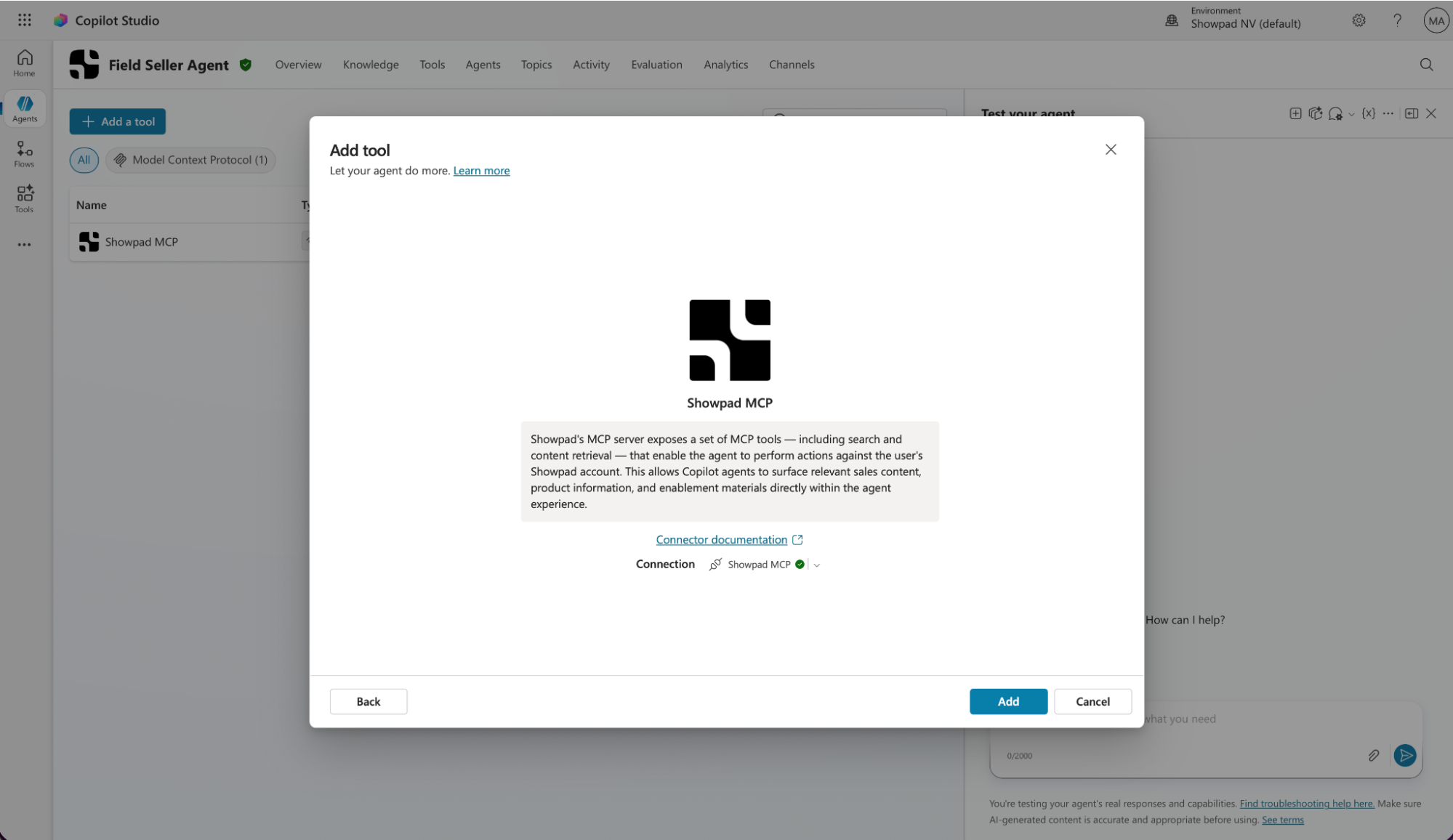The height and width of the screenshot is (840, 1453).
Task: Switch to the Analytics tab
Action: tap(725, 65)
